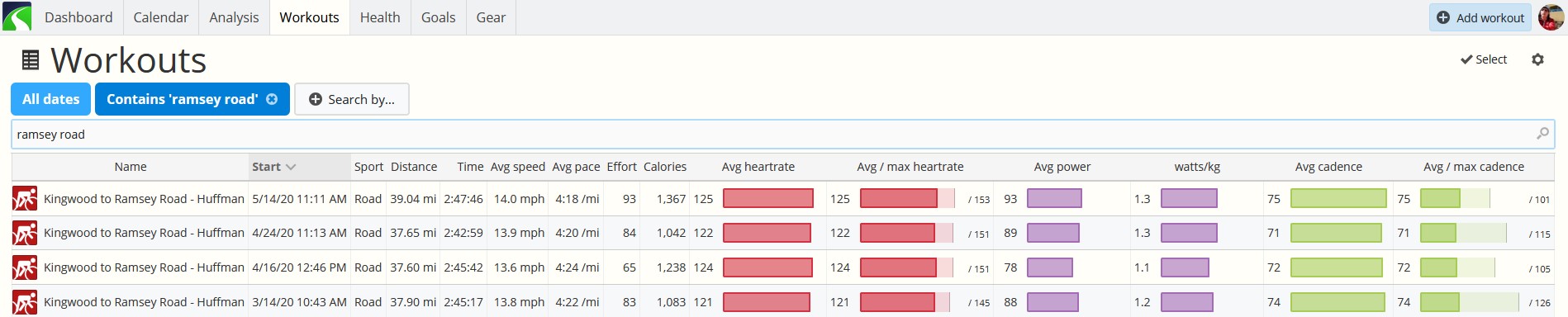
Task: Click the Distance column header
Action: [414, 167]
